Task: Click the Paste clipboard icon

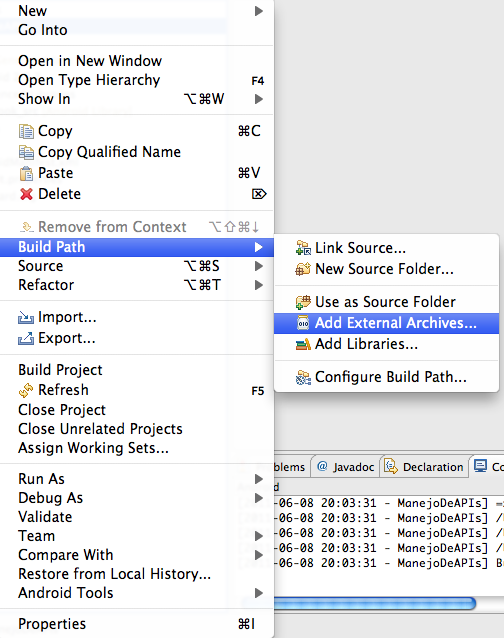Action: click(x=26, y=173)
